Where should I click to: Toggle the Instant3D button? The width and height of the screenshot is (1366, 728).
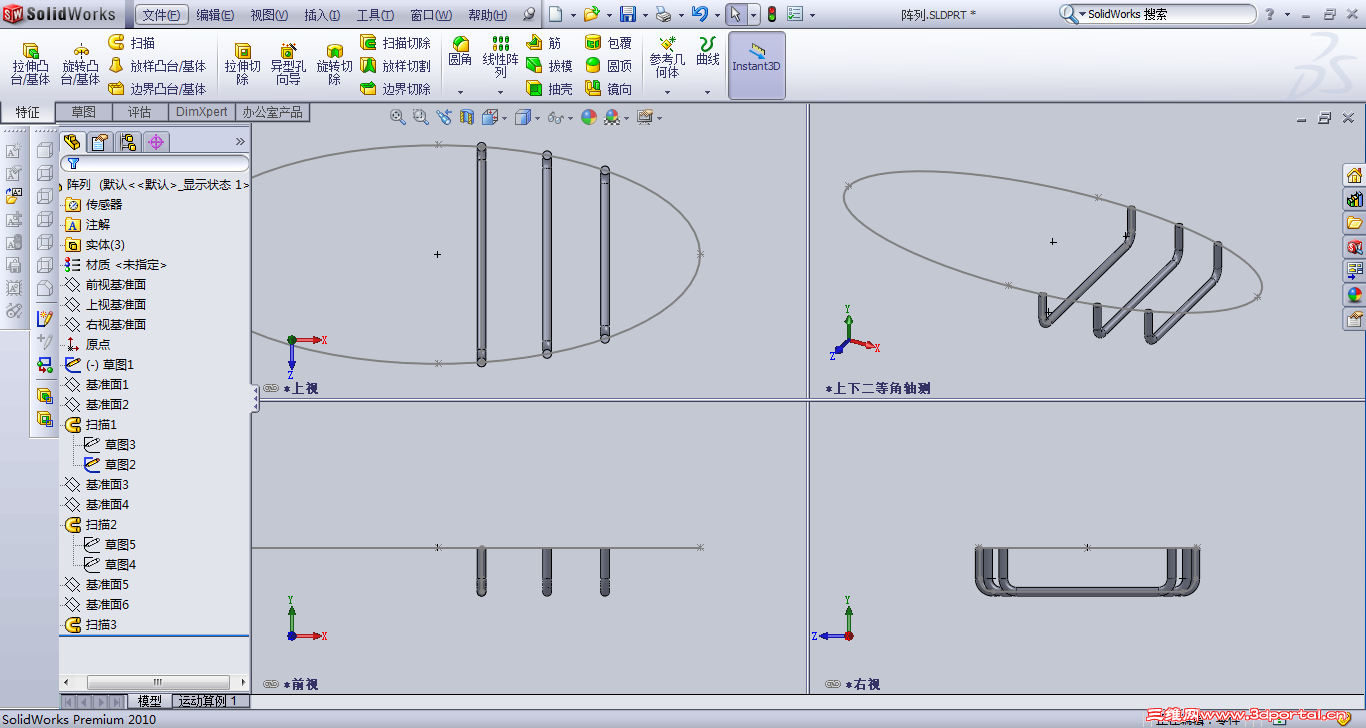pos(757,65)
